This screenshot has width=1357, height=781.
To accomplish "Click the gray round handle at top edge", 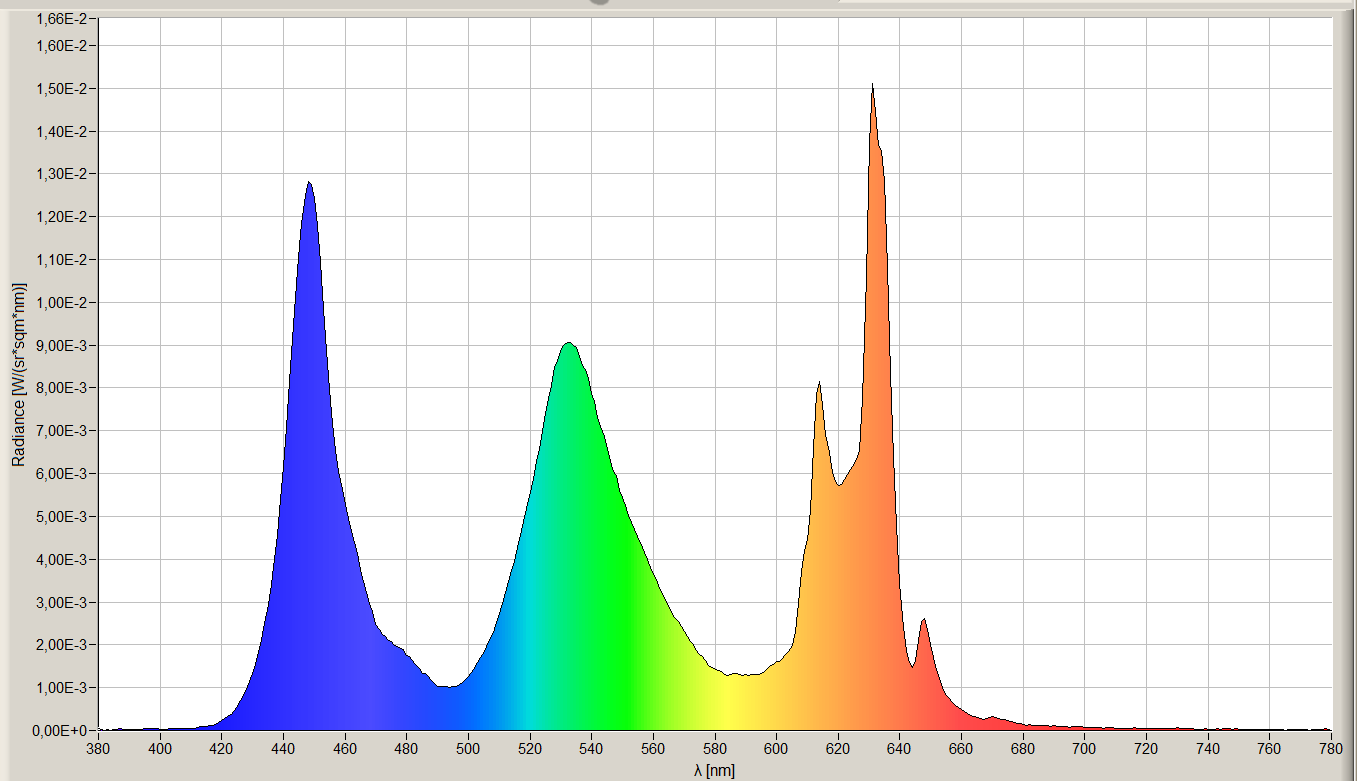I will point(599,1).
